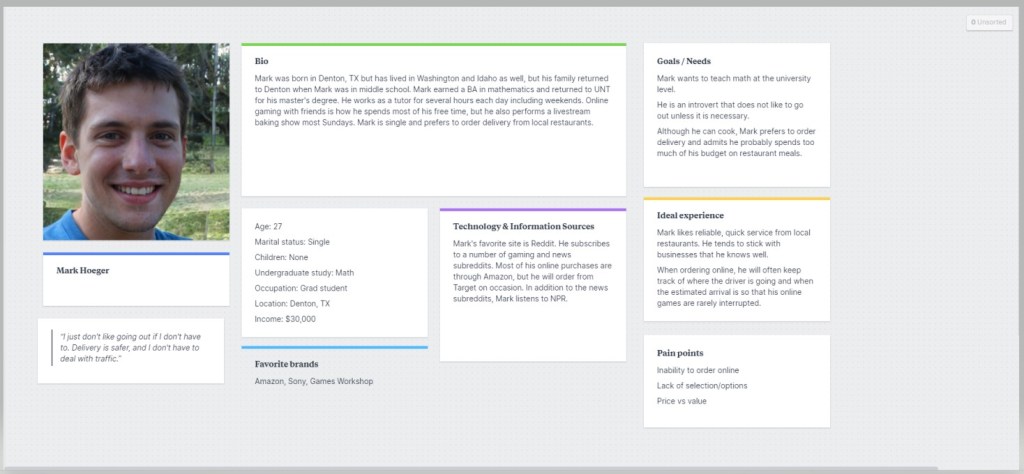
Task: Click the Goals / Needs heading
Action: click(684, 62)
